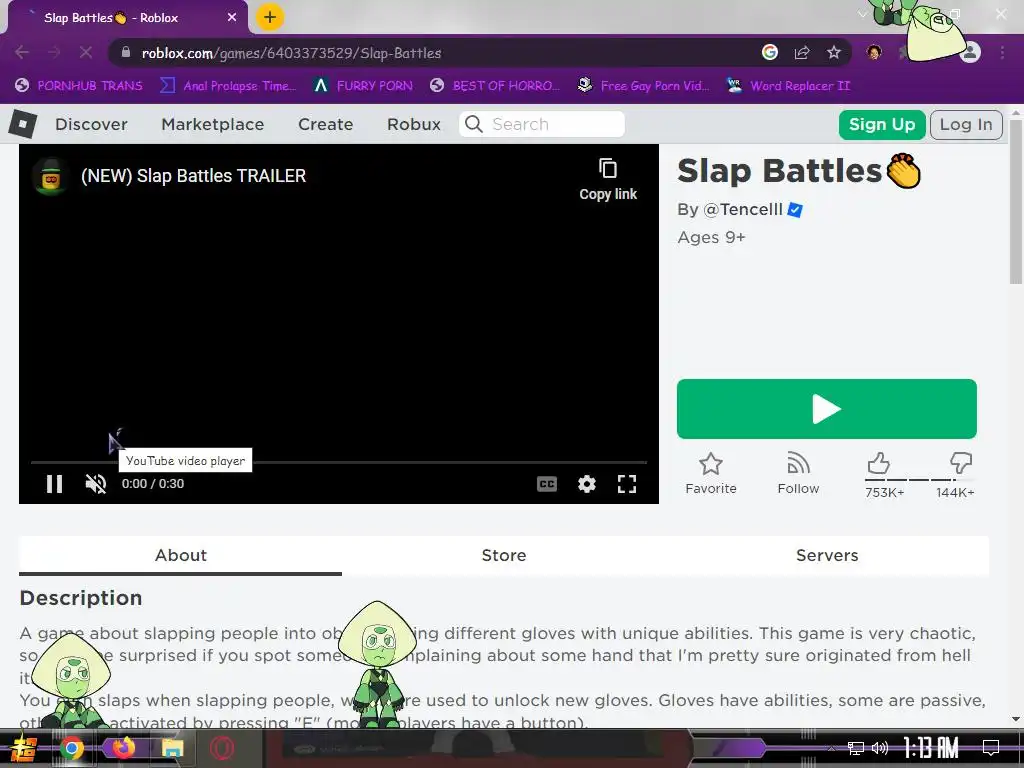
Task: Pause the Slap Battles trailer video
Action: click(x=54, y=484)
